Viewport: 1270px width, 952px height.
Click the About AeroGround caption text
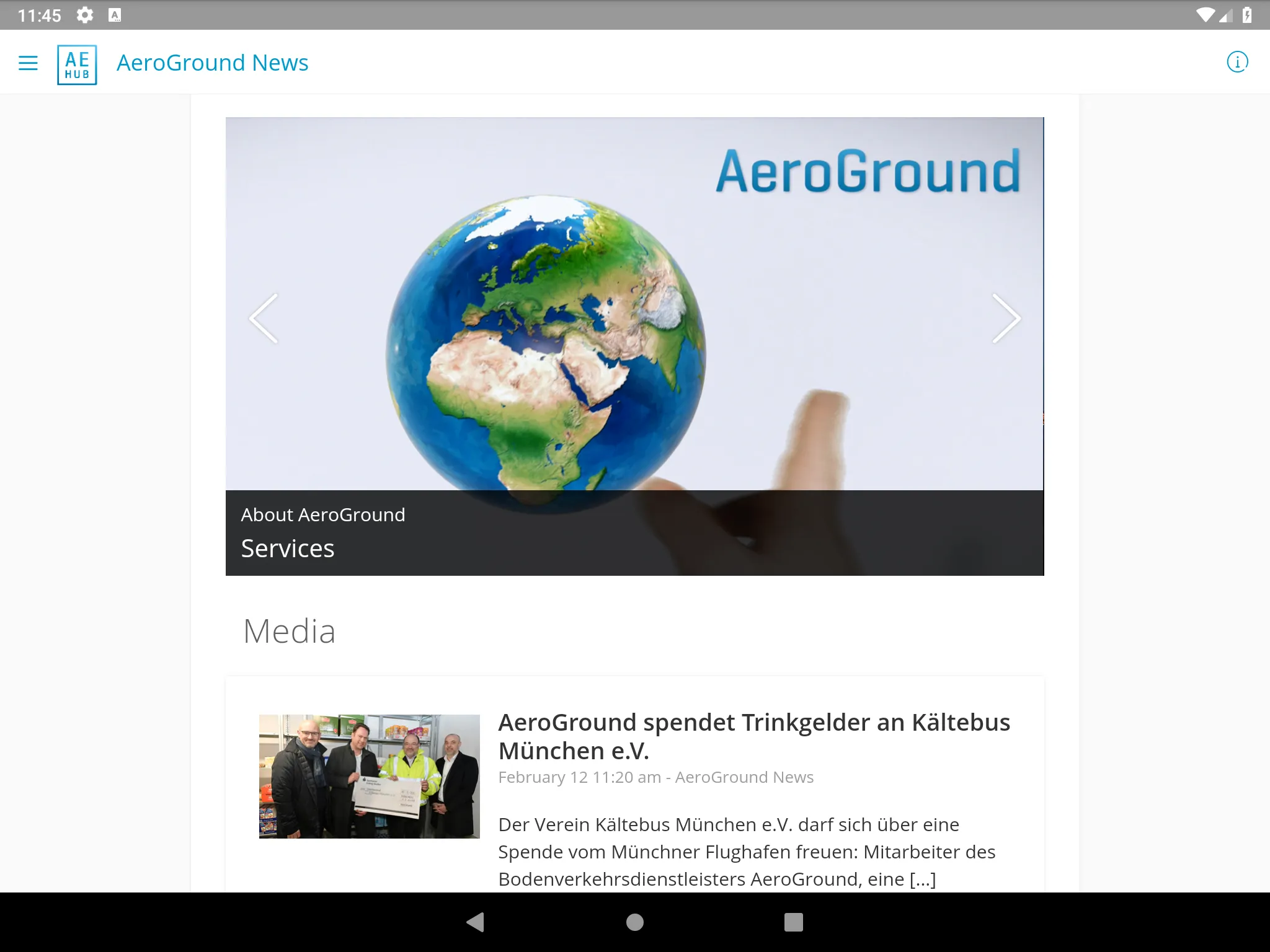point(323,514)
